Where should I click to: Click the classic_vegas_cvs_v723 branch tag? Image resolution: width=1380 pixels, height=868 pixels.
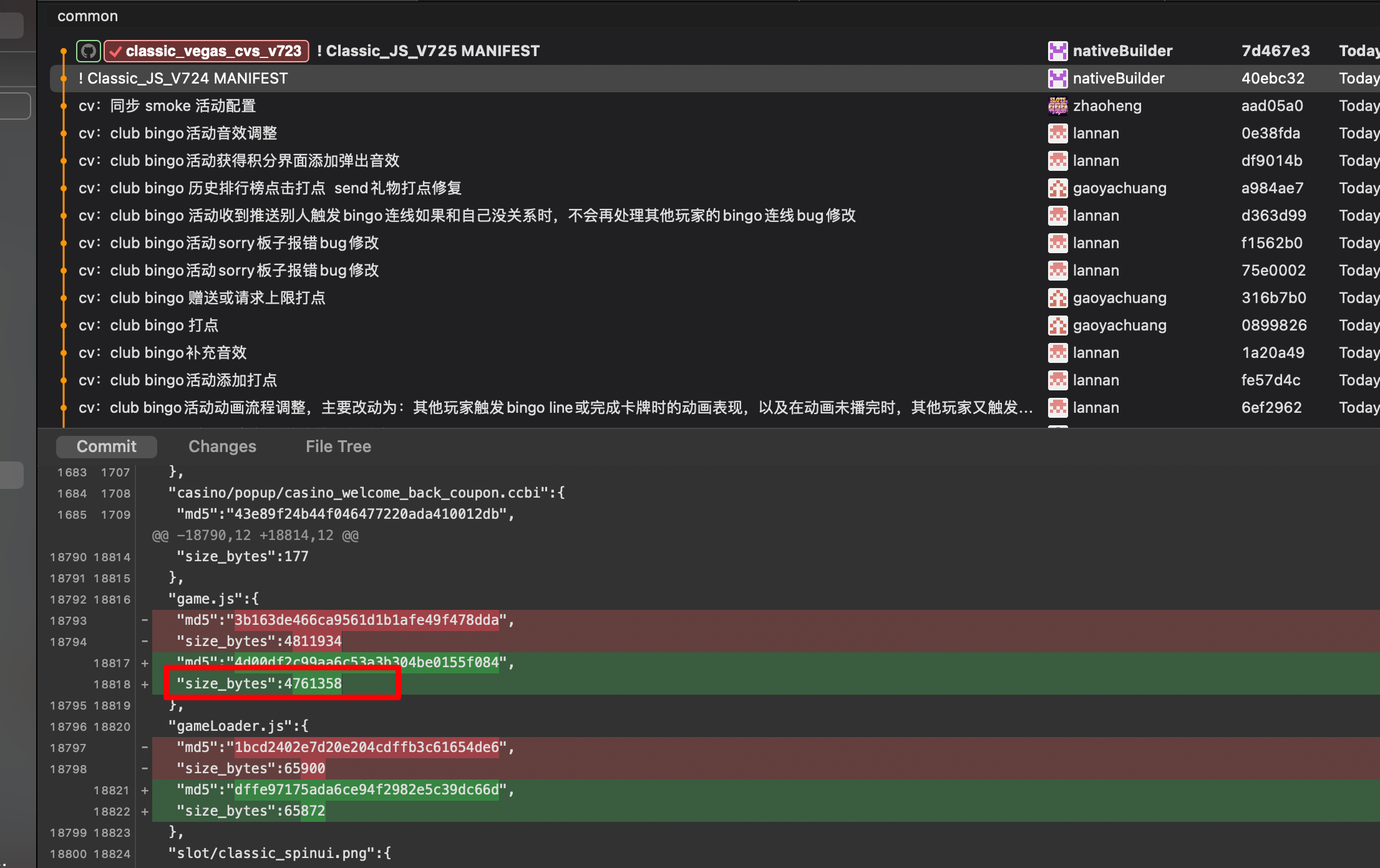(x=207, y=51)
